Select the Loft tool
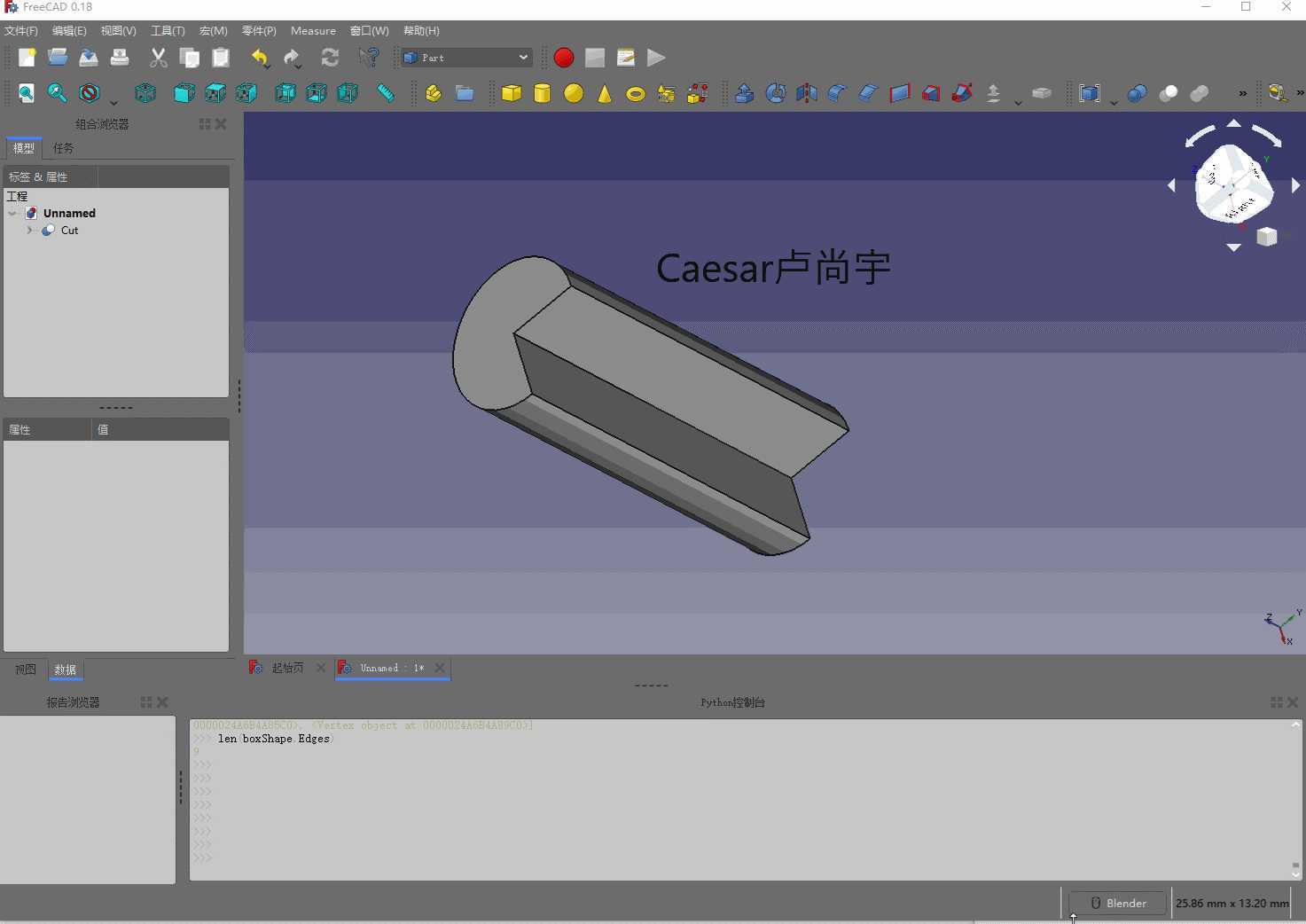This screenshot has width=1306, height=924. [x=931, y=93]
